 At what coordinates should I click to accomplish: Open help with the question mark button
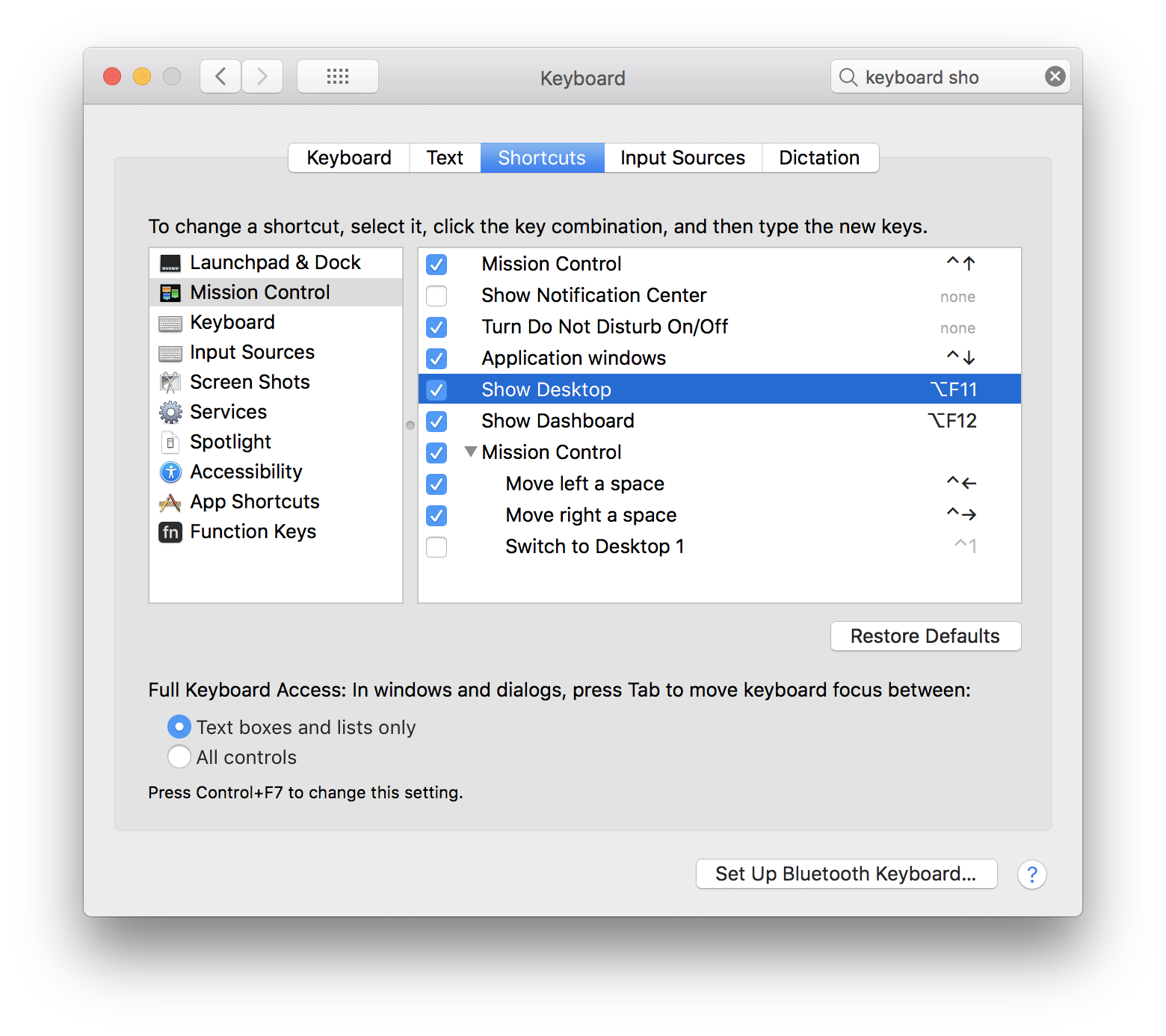(x=1031, y=874)
